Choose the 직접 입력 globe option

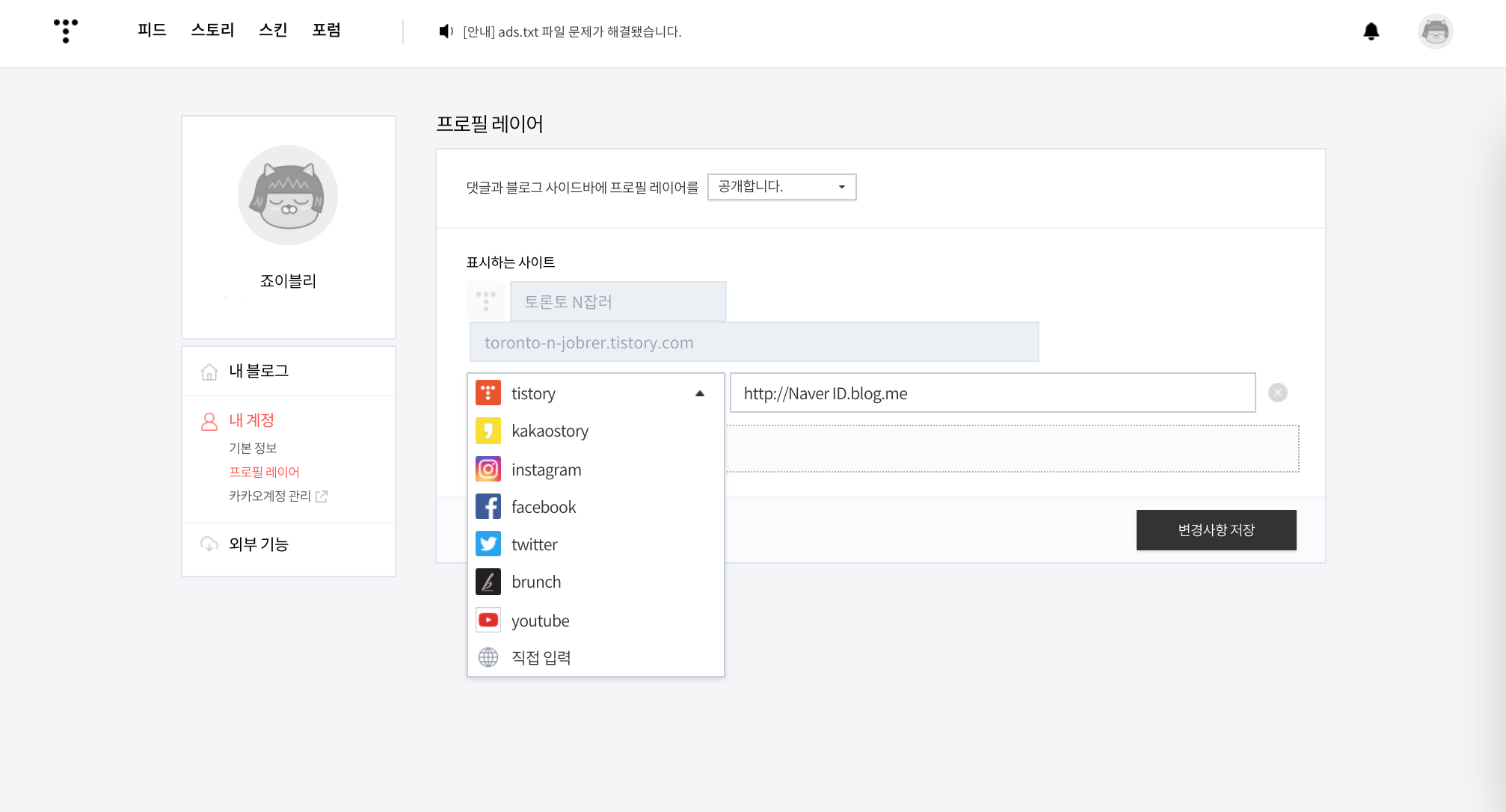click(541, 657)
